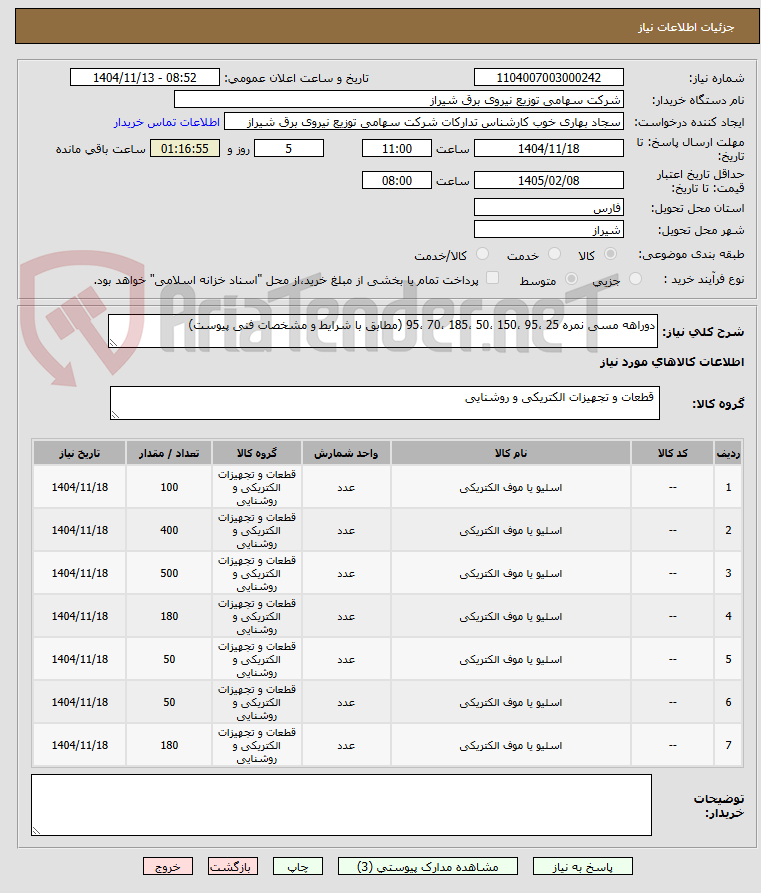Click the remaining days field showing 5
Screen dimensions: 761x893
(289, 149)
